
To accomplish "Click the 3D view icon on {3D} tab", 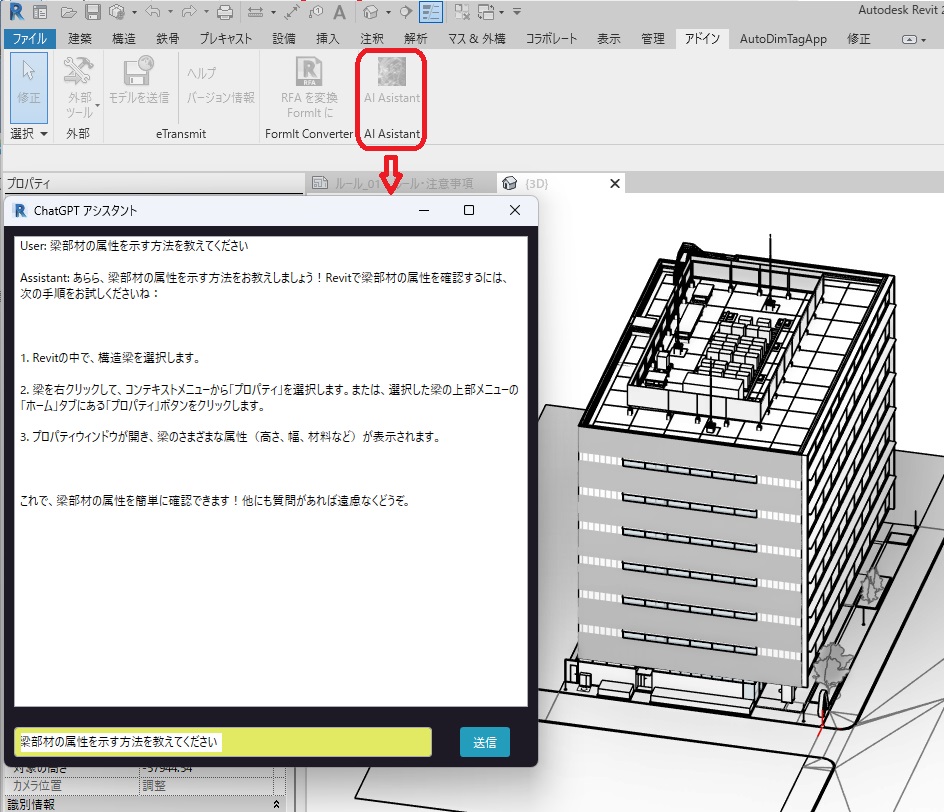I will 509,183.
